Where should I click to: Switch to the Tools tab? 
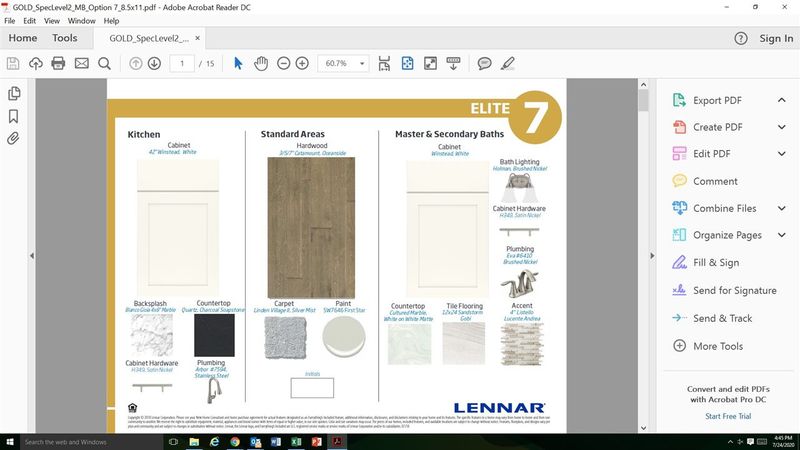[65, 38]
